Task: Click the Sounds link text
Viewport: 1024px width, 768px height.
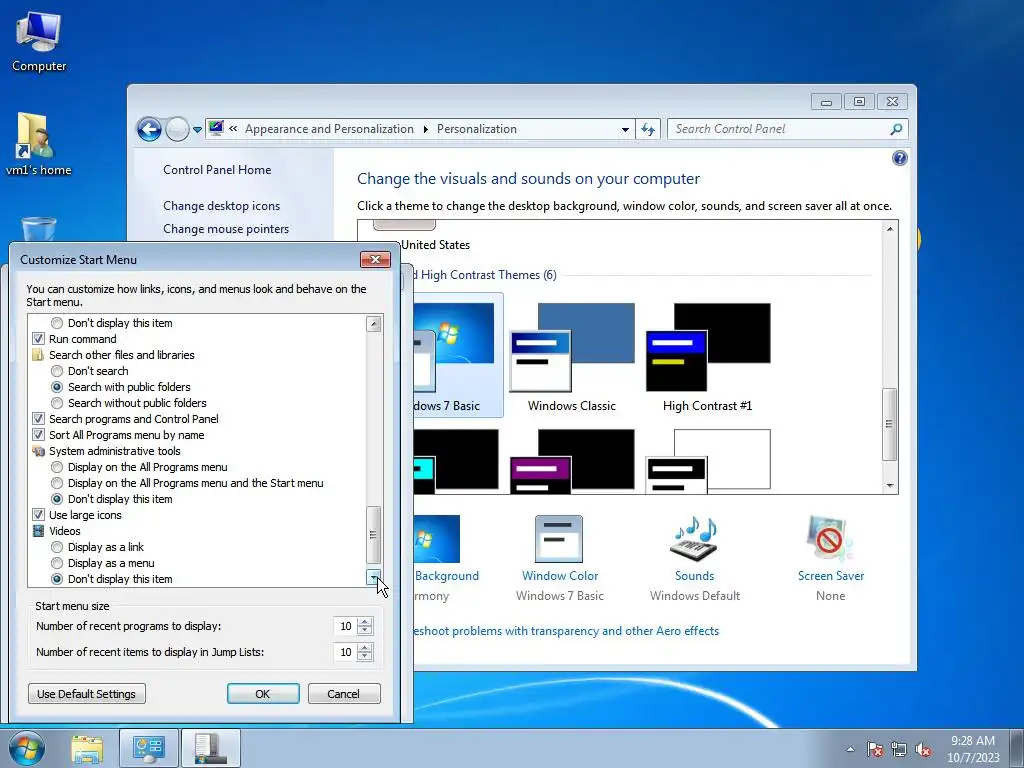Action: click(694, 576)
